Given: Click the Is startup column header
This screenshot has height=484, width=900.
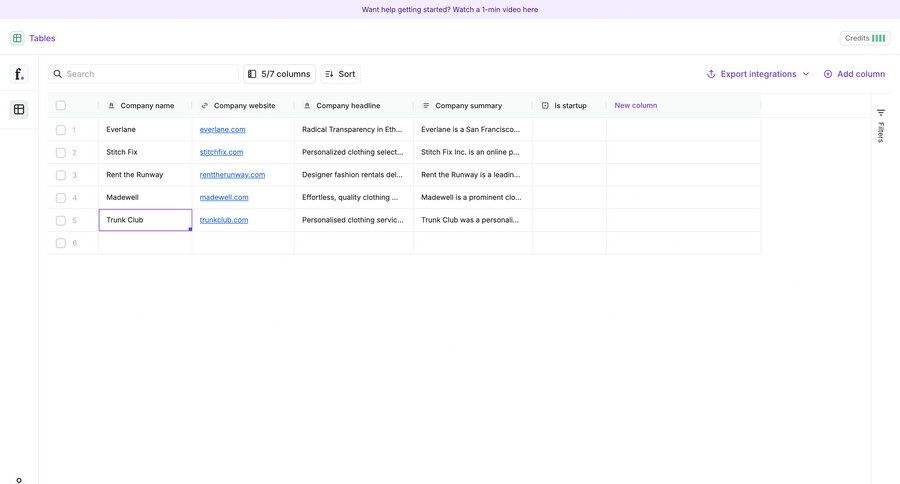Looking at the screenshot, I should pos(569,105).
